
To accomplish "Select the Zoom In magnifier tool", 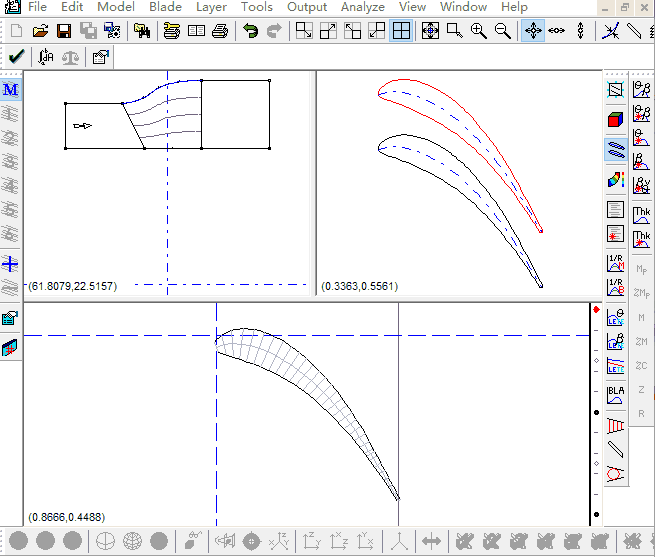I will click(x=479, y=31).
